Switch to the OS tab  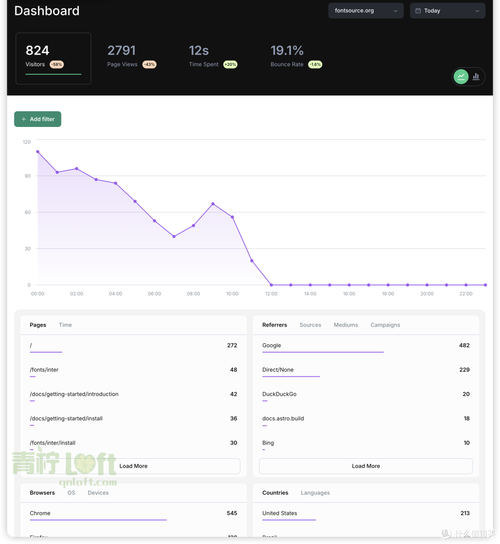click(71, 493)
